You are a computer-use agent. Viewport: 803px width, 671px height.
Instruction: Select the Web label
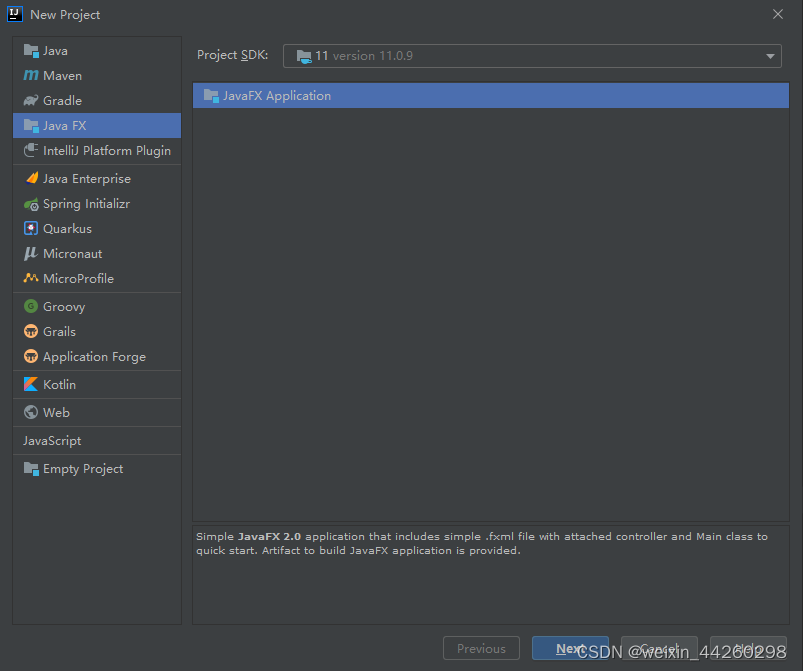(56, 413)
